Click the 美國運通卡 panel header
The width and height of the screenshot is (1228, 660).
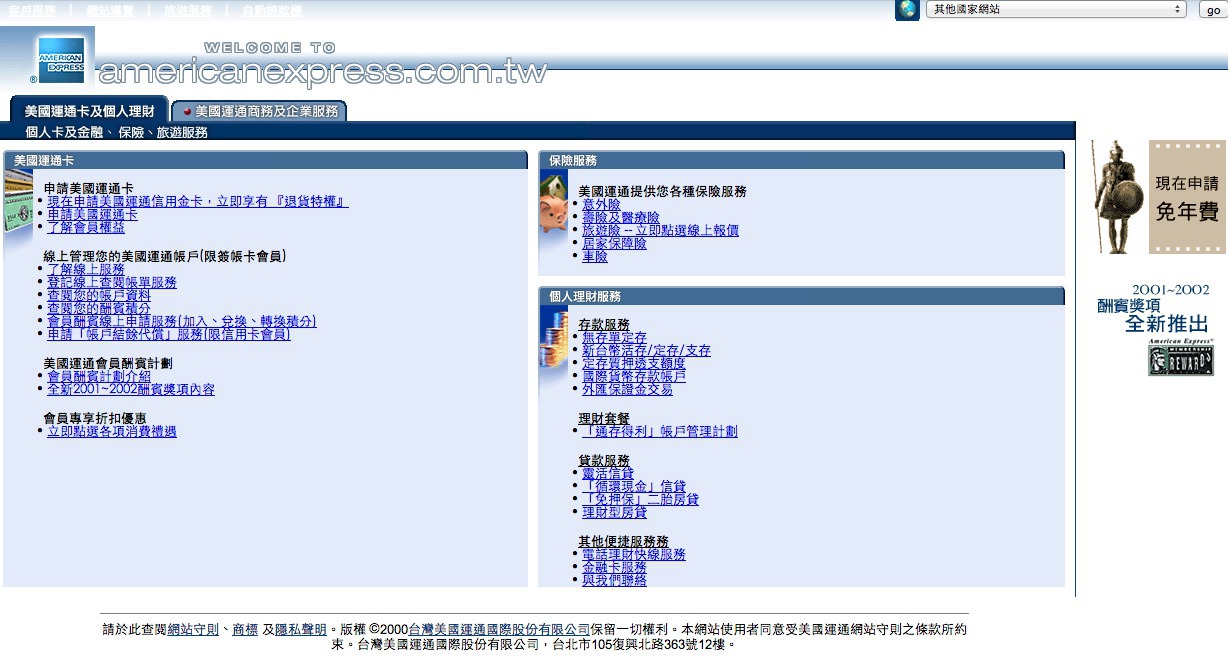pyautogui.click(x=266, y=160)
